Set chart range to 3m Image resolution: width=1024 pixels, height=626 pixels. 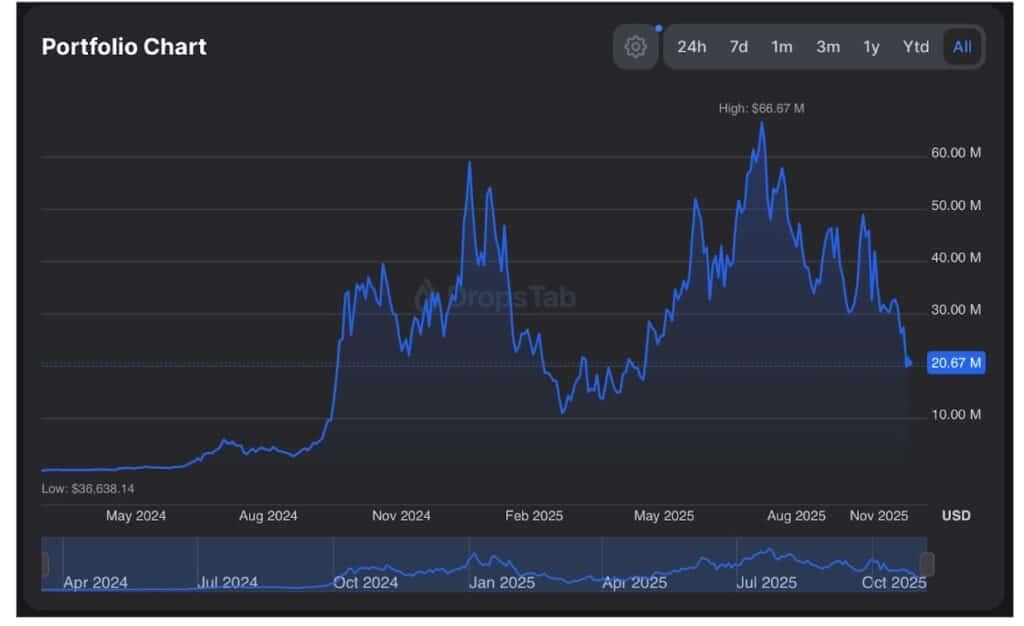[827, 47]
